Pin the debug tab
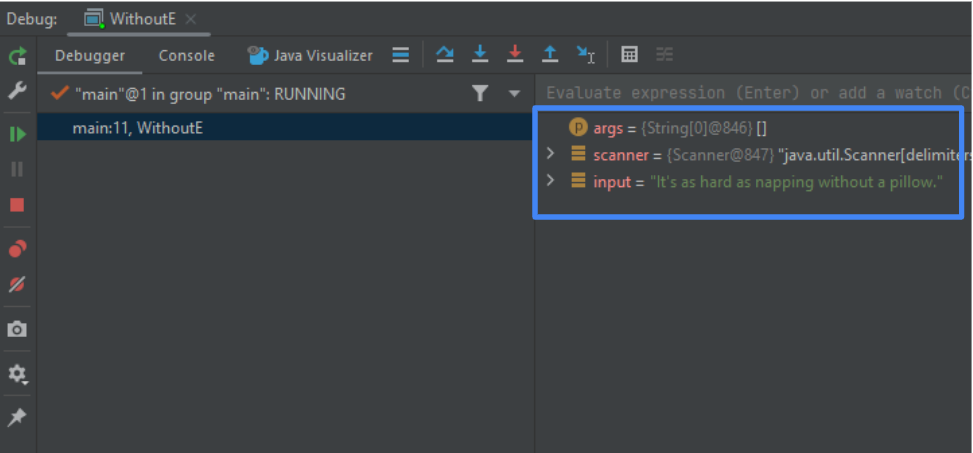Viewport: 973px width, 453px height. click(x=17, y=418)
